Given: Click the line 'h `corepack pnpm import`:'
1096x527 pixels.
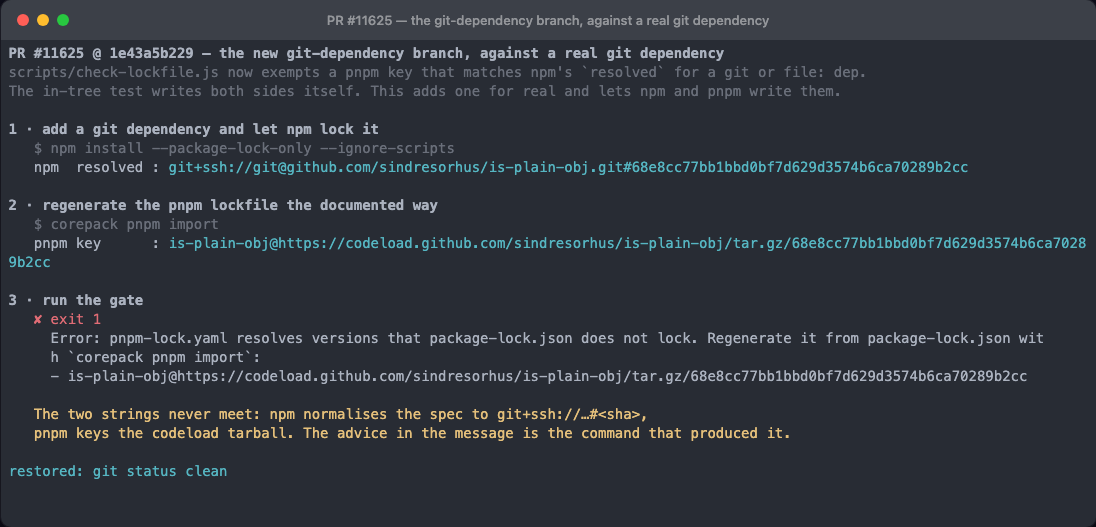Looking at the screenshot, I should pyautogui.click(x=155, y=357).
